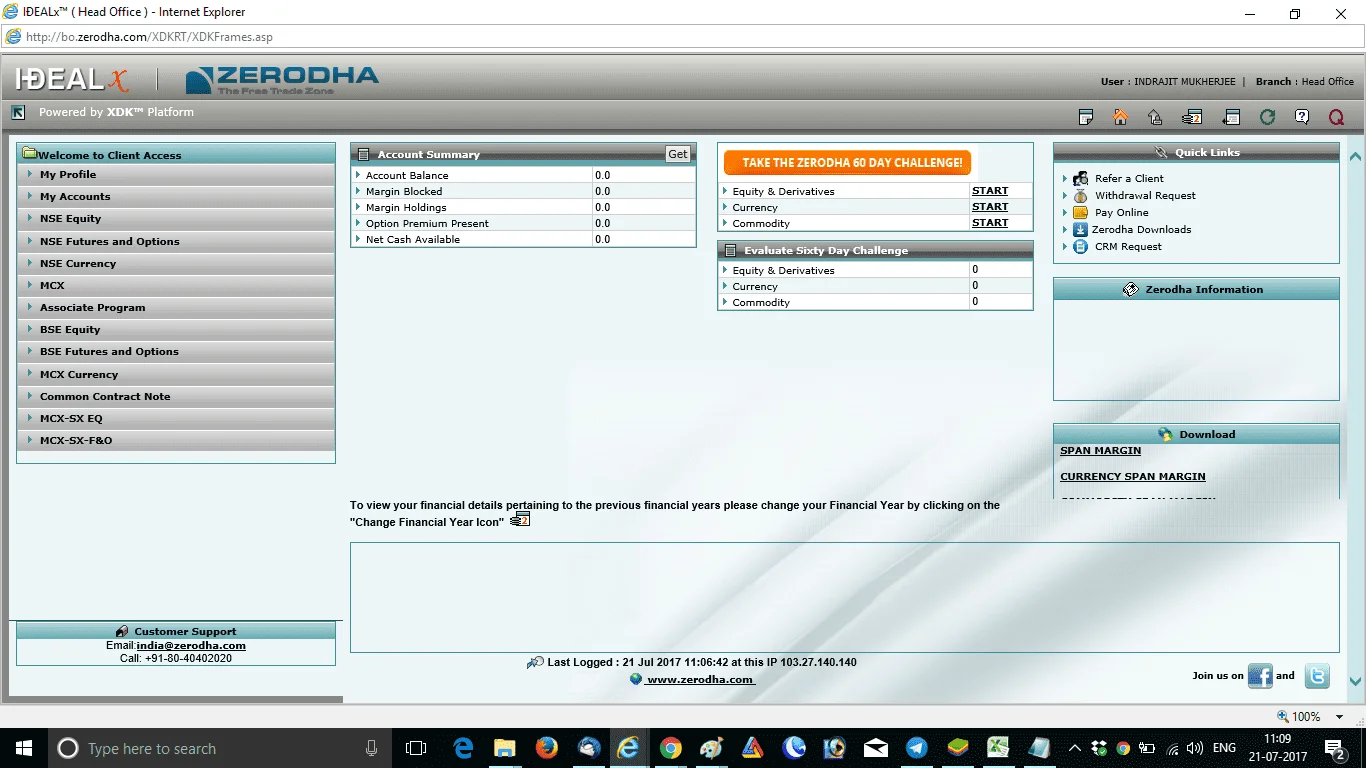Click the Get button in Account Summary
1366x768 pixels.
(678, 154)
